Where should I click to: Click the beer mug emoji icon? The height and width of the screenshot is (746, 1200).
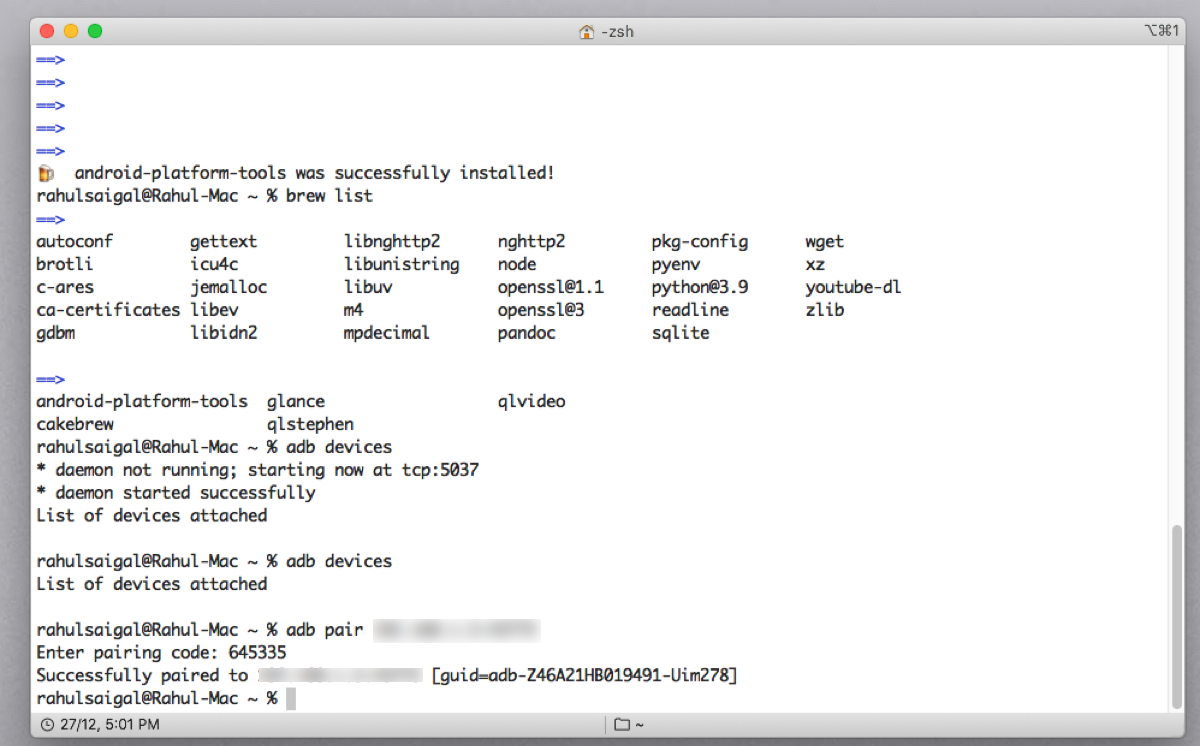click(x=45, y=173)
